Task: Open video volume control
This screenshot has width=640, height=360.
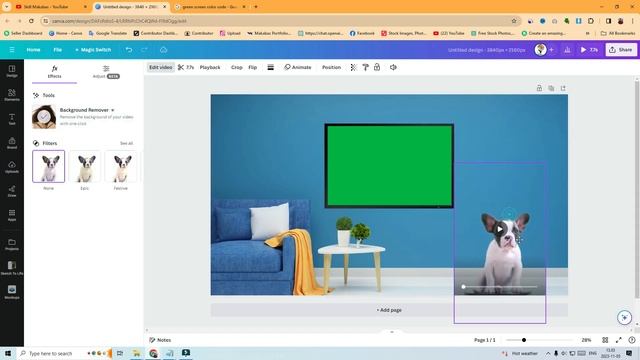Action: (393, 67)
